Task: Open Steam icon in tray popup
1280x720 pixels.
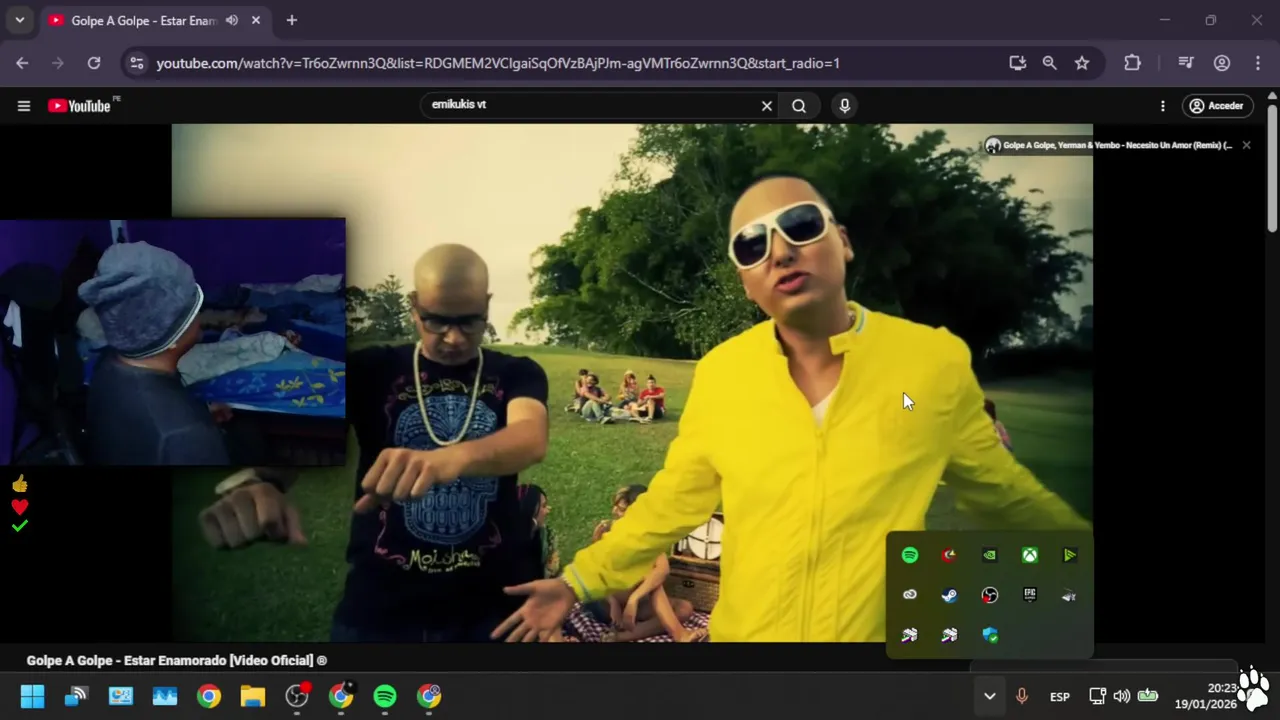Action: (x=950, y=595)
